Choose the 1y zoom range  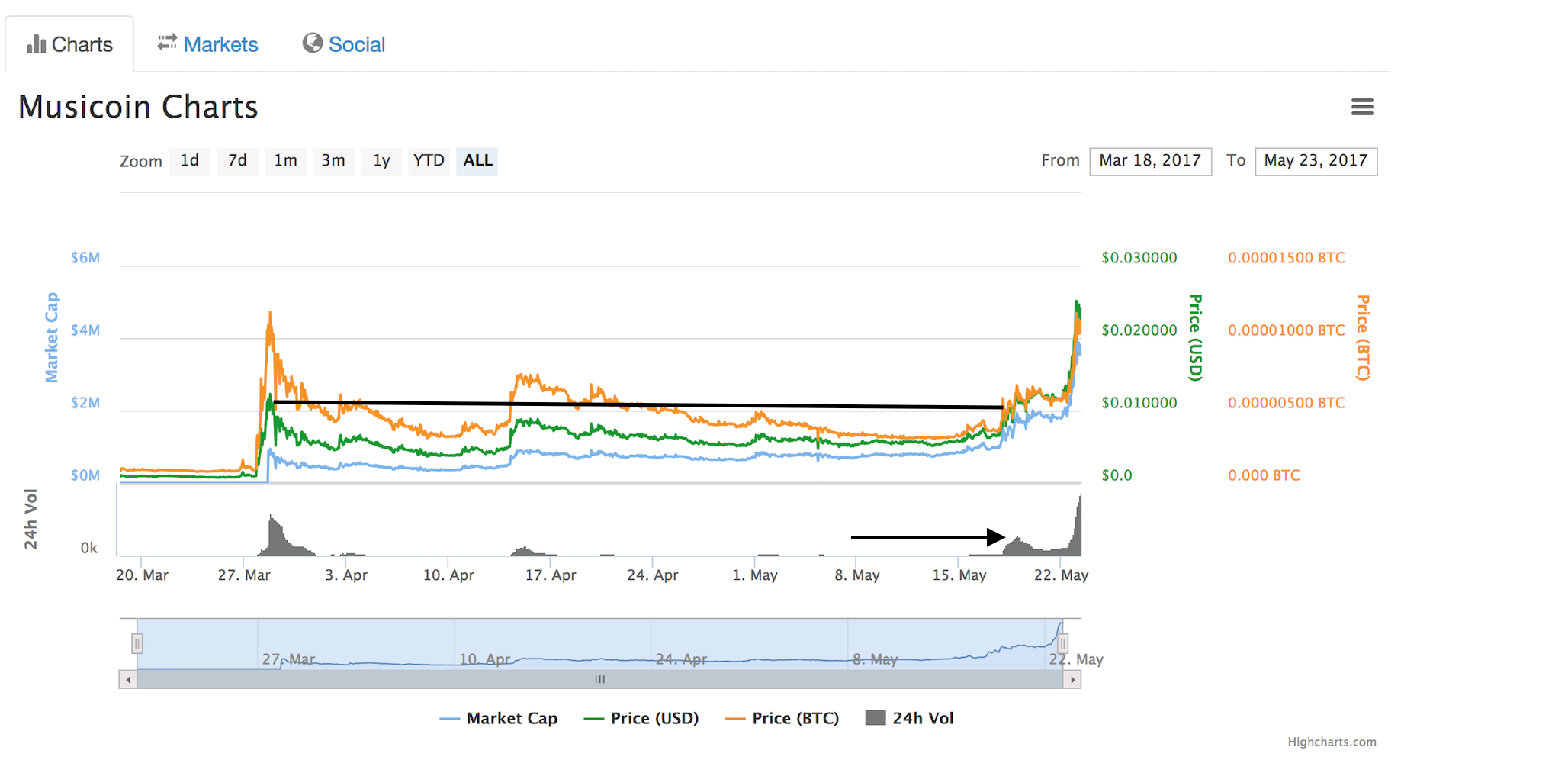click(x=381, y=161)
